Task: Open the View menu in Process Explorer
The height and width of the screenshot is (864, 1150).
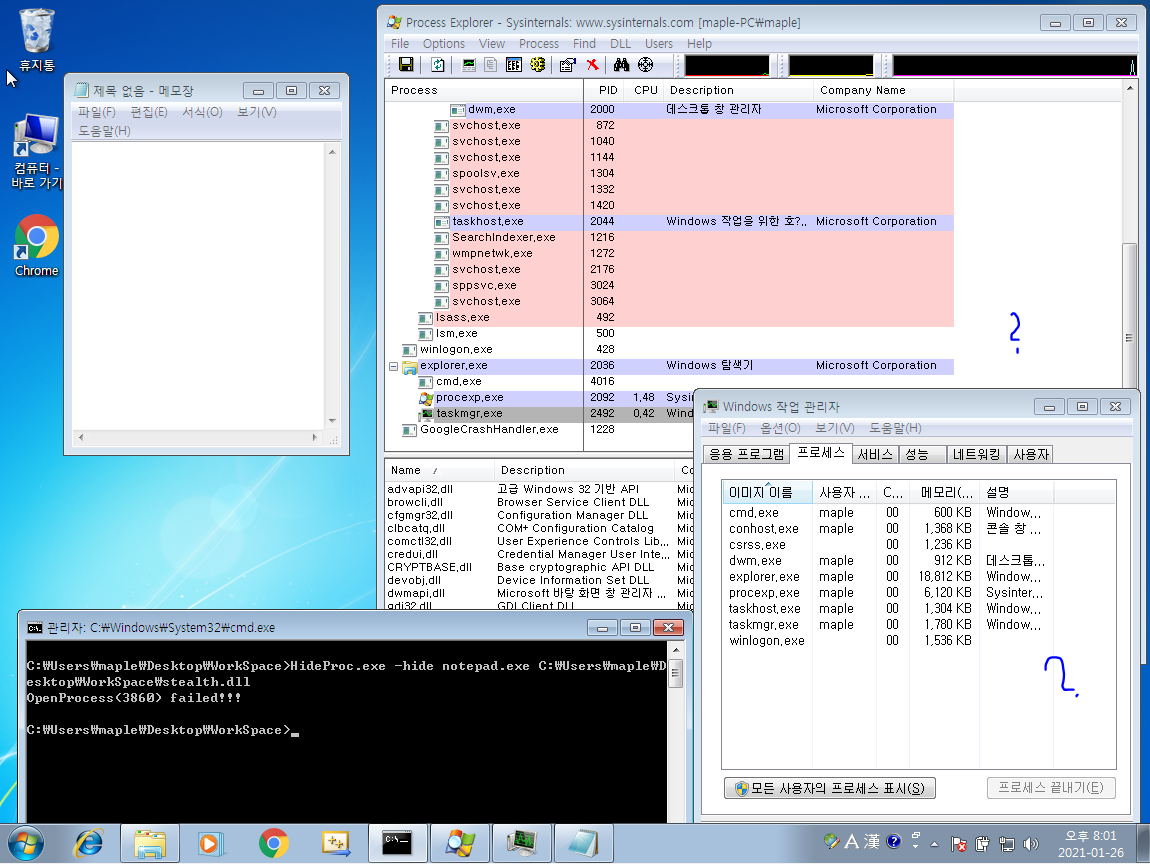Action: point(491,44)
